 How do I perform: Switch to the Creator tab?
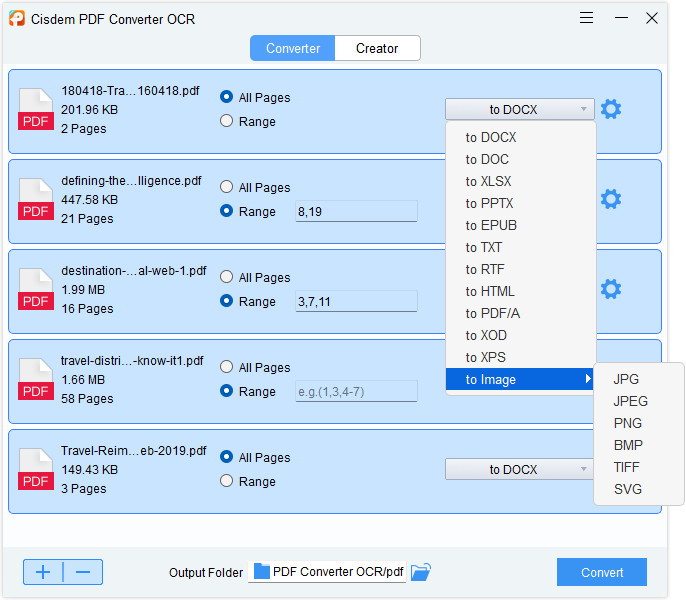pyautogui.click(x=377, y=48)
